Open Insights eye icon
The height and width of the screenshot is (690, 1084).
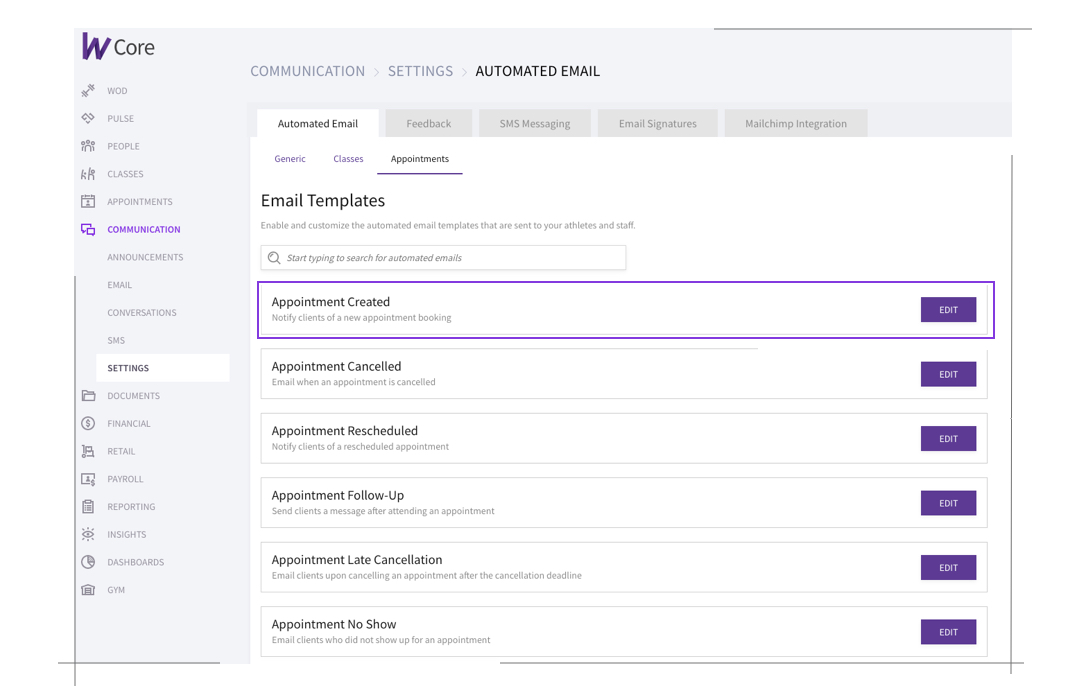click(x=88, y=534)
